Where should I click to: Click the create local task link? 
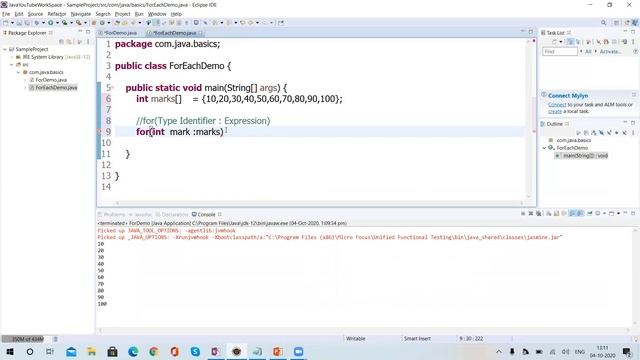coord(554,111)
